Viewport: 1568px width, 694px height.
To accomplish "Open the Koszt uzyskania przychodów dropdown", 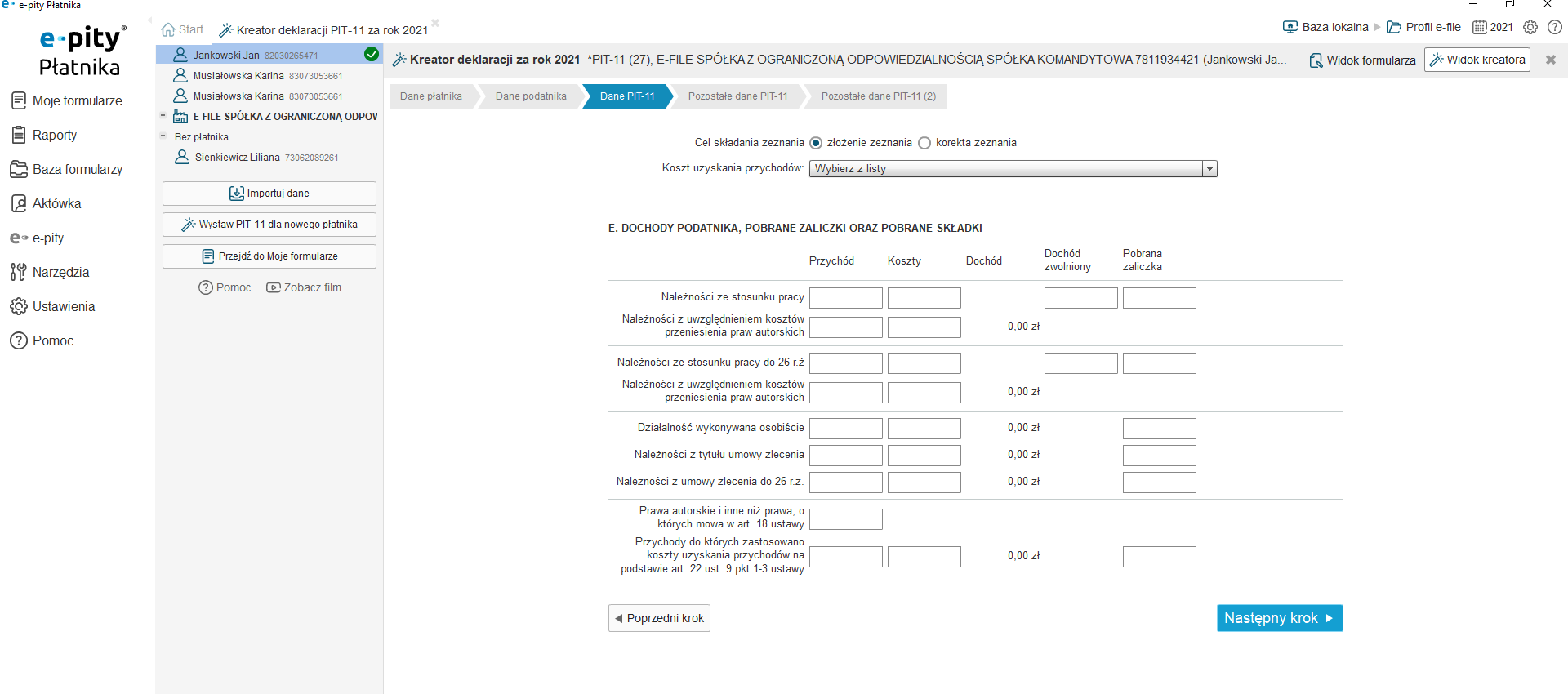I will tap(1013, 169).
